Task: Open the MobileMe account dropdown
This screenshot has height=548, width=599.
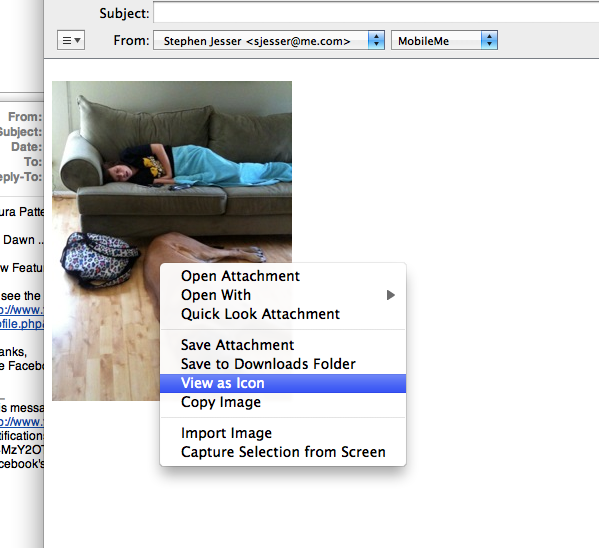Action: [x=444, y=41]
